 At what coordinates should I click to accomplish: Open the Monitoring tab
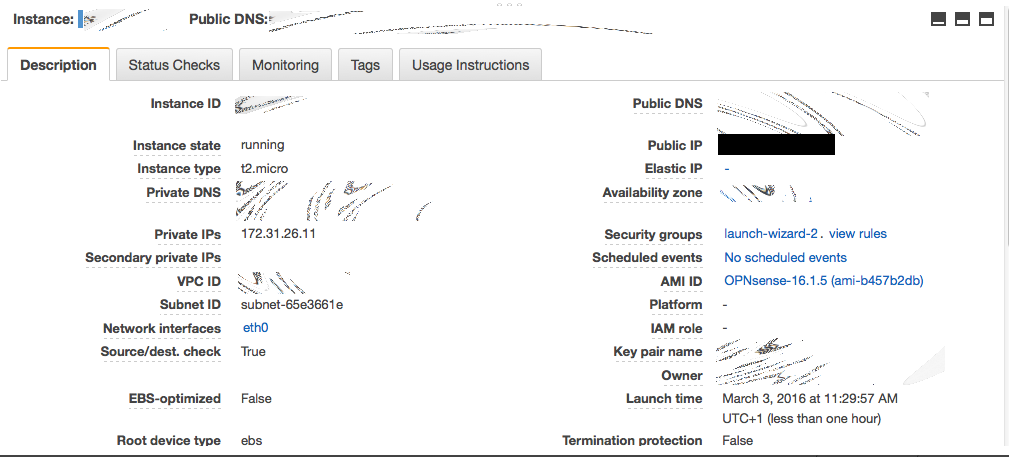click(285, 65)
